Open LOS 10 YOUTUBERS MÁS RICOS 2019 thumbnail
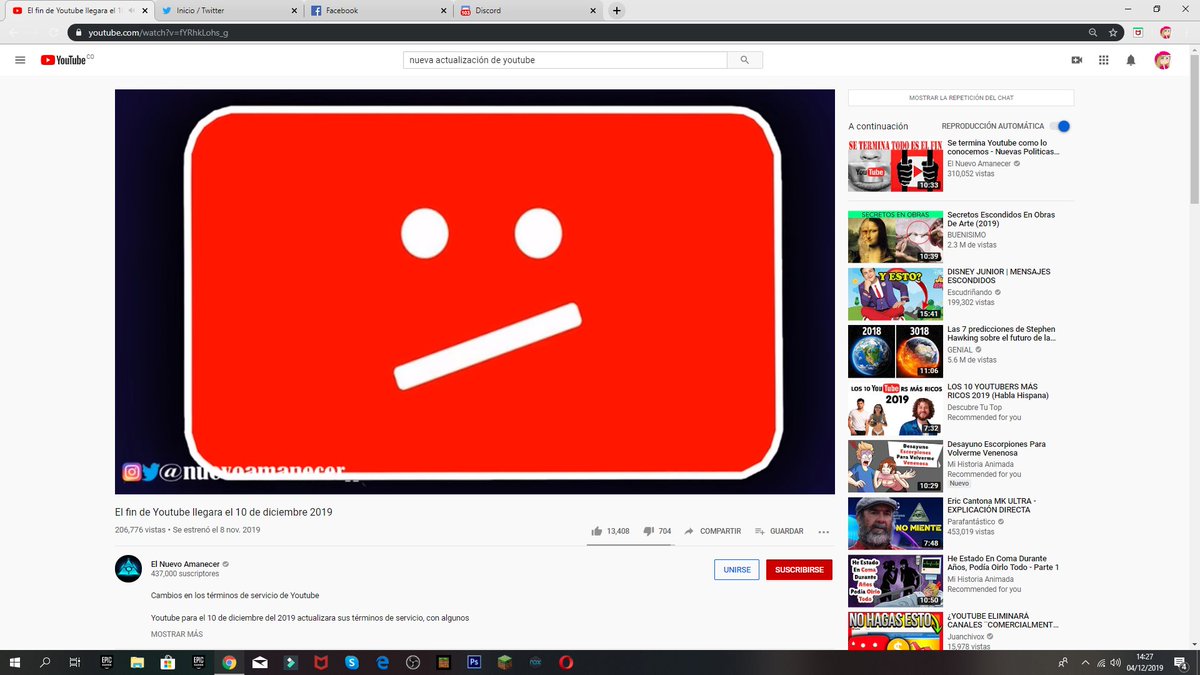 [895, 408]
